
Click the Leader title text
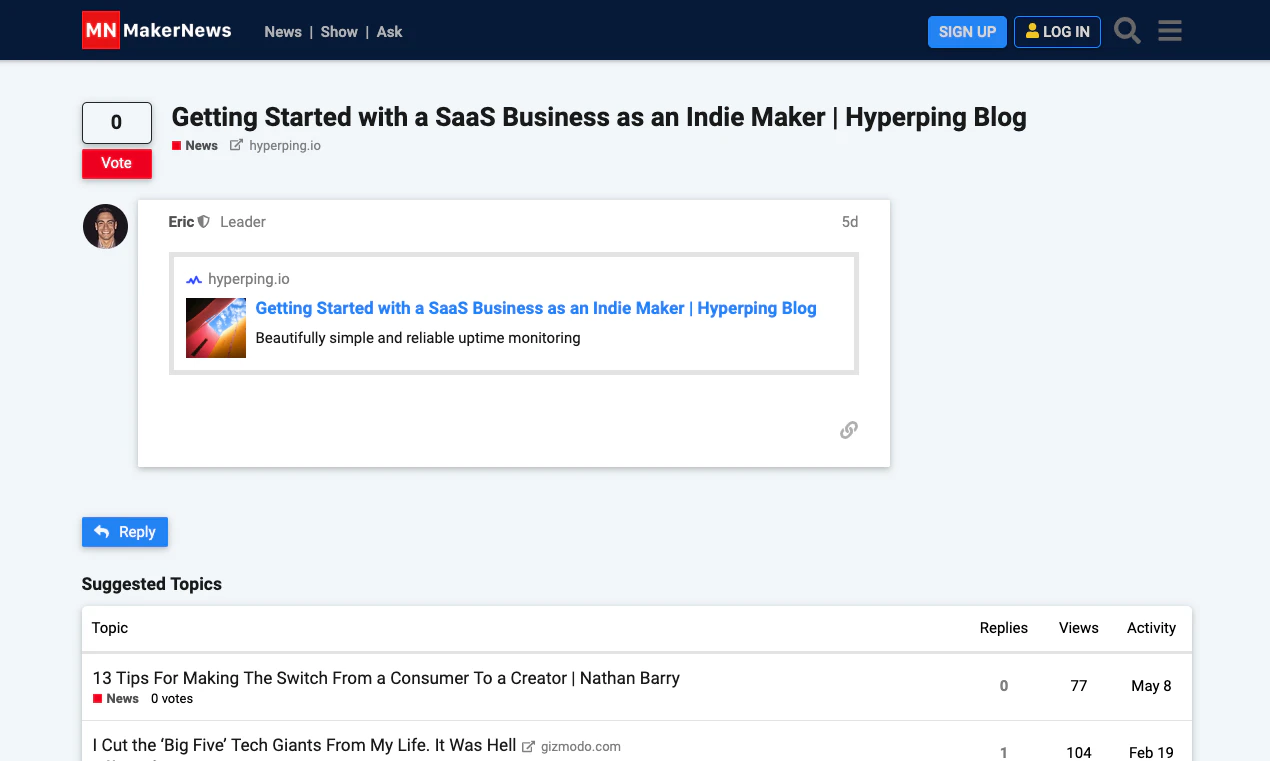point(243,222)
